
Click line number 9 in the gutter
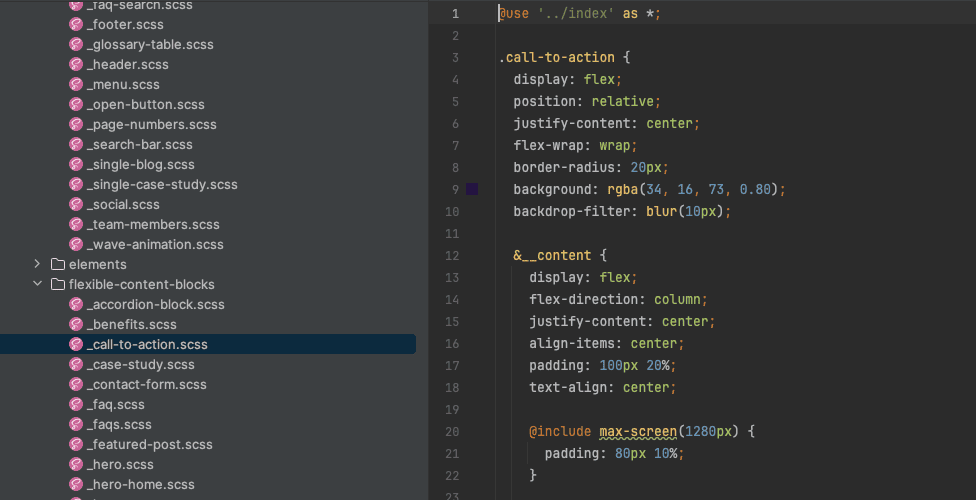(x=456, y=189)
